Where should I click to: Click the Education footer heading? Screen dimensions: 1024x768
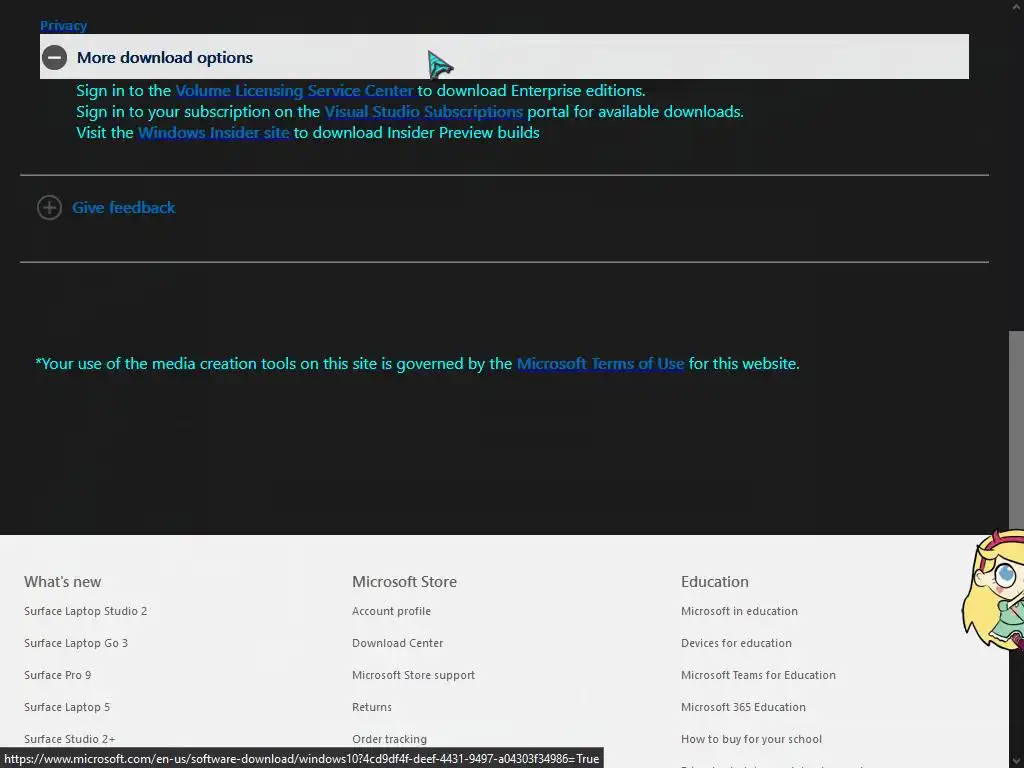point(714,582)
